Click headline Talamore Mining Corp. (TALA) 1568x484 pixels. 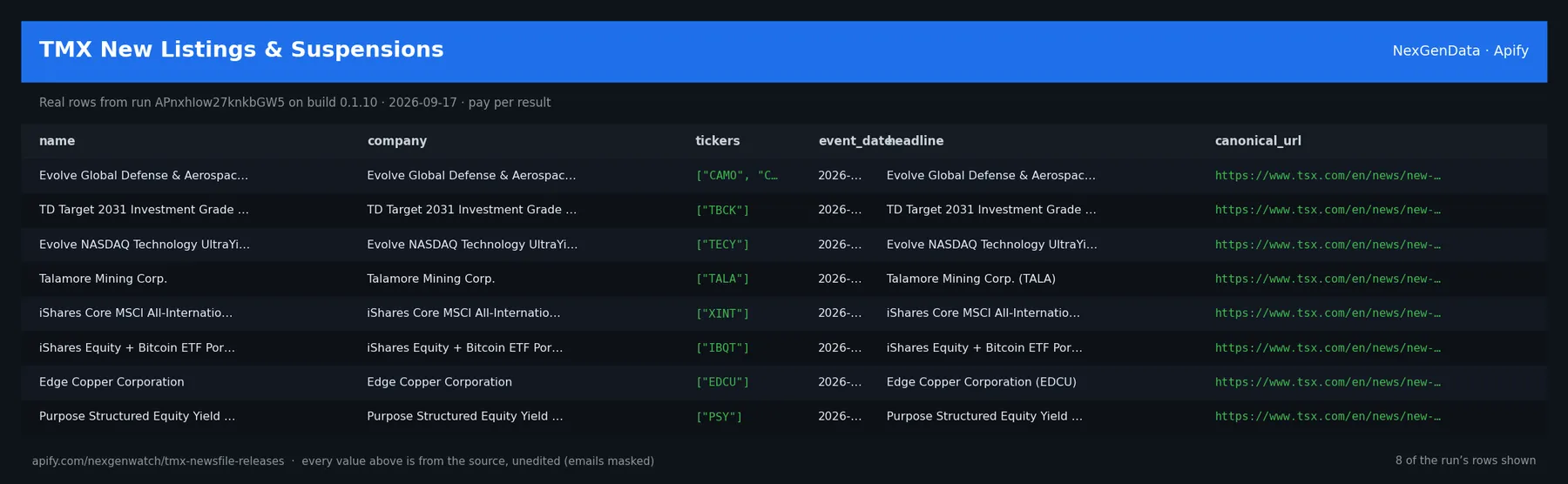click(x=971, y=279)
